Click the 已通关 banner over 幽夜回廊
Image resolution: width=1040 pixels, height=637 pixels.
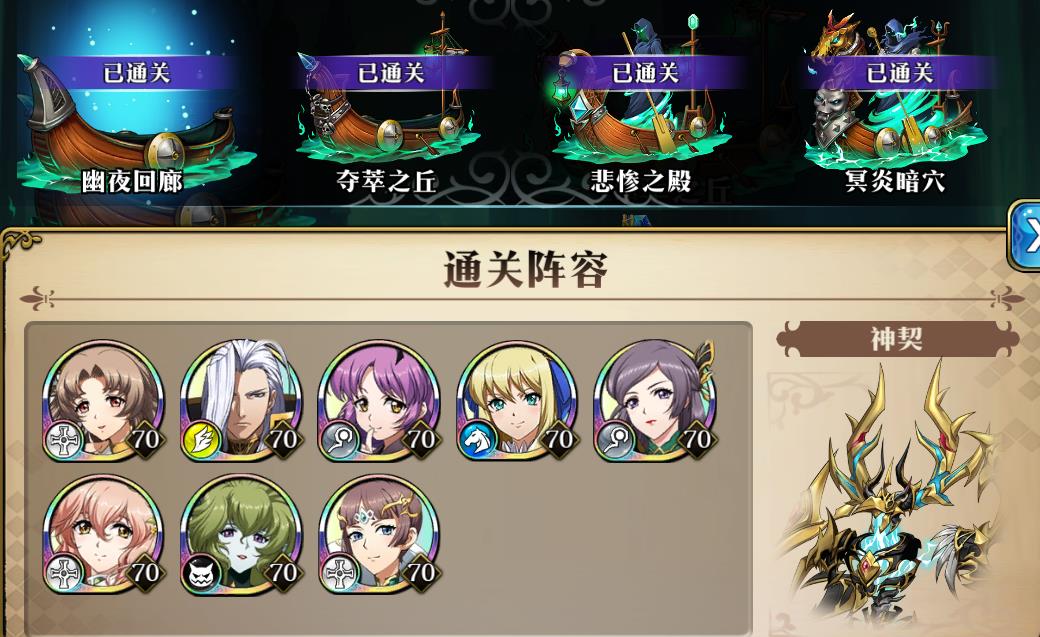[x=136, y=72]
